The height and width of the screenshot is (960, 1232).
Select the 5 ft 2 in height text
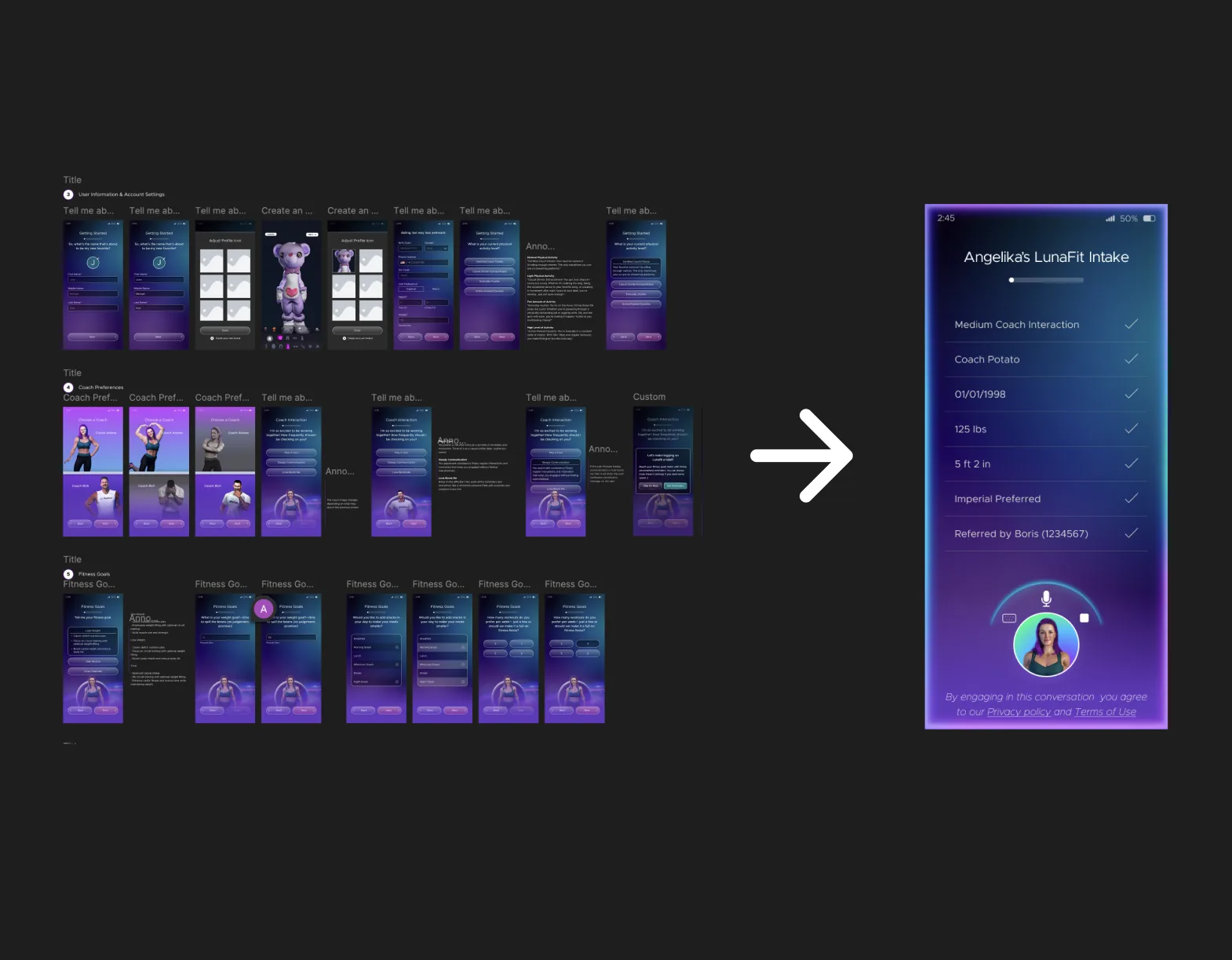pos(972,464)
